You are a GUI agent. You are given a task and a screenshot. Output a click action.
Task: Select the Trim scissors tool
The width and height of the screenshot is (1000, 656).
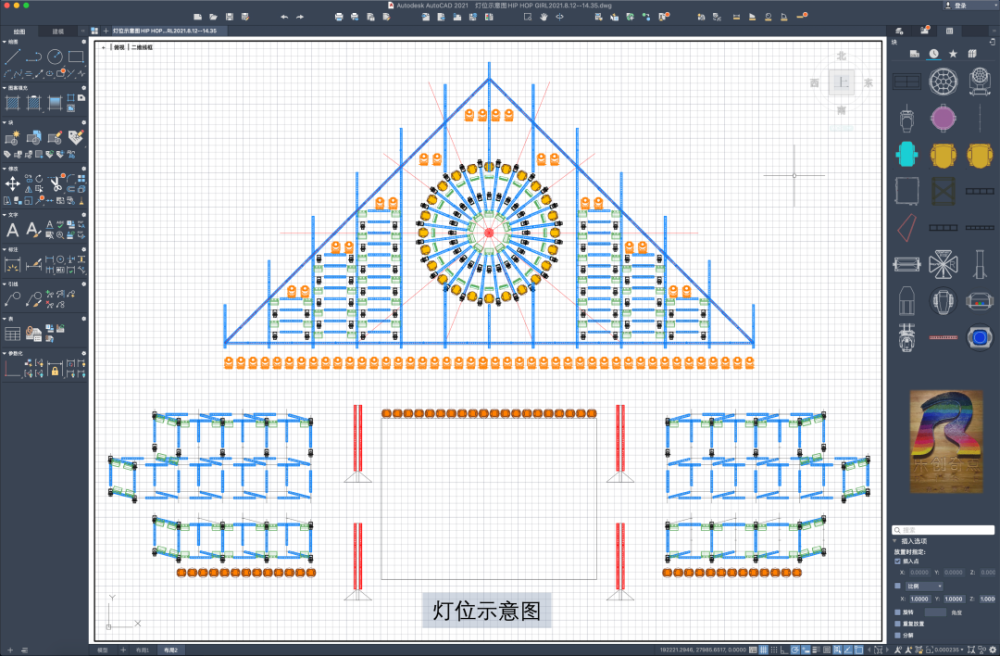tap(55, 185)
